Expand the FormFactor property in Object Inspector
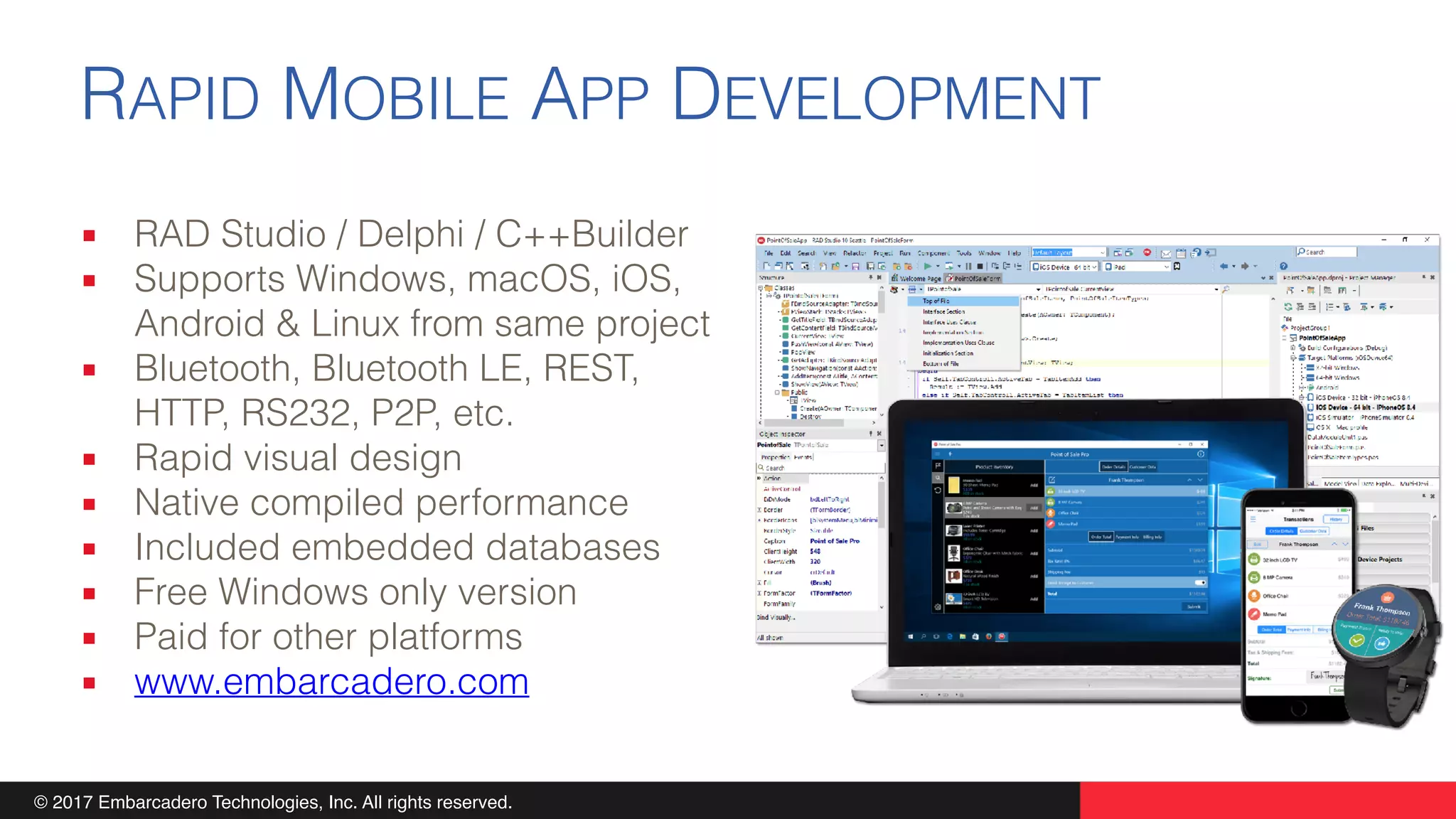The image size is (1456, 819). click(x=759, y=593)
